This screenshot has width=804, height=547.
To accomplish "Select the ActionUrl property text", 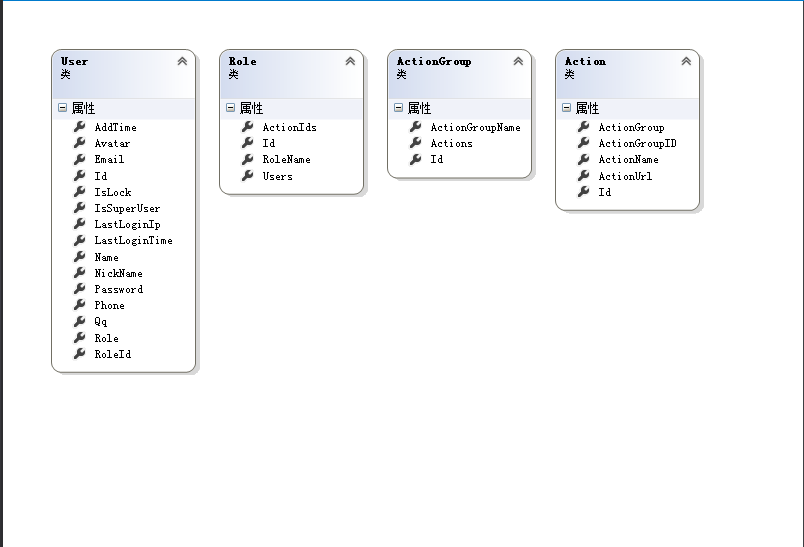I will [x=625, y=176].
